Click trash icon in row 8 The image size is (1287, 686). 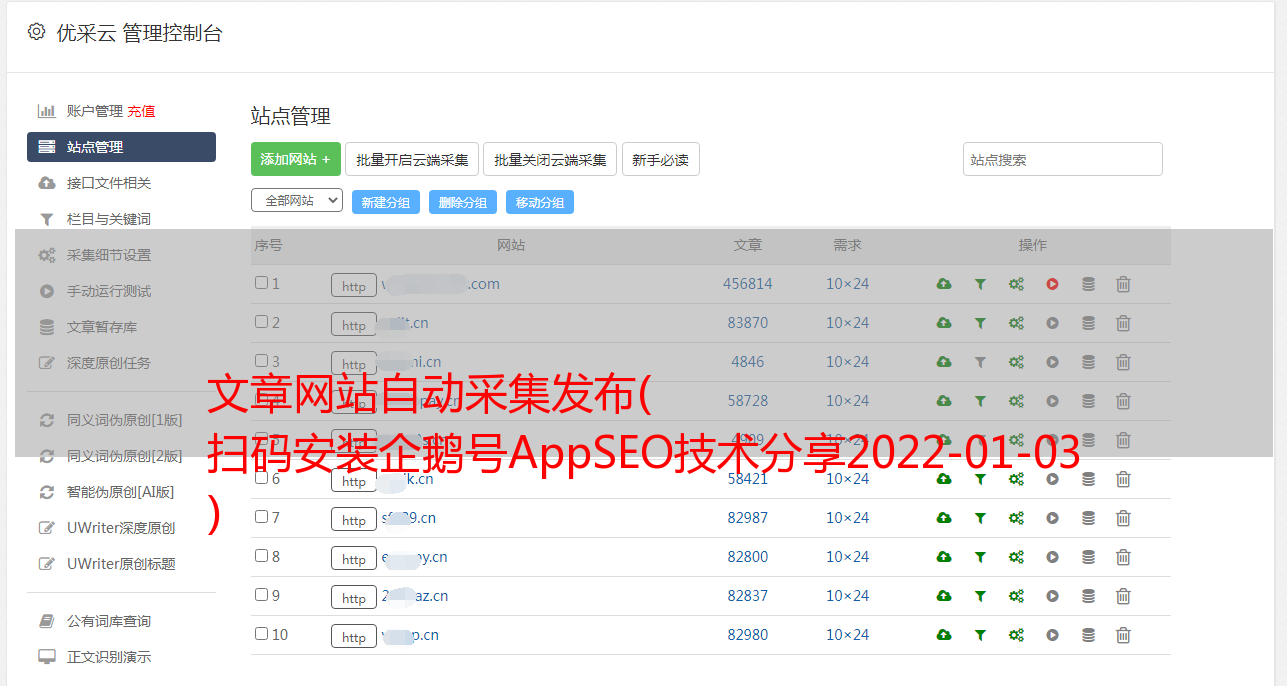point(1123,557)
